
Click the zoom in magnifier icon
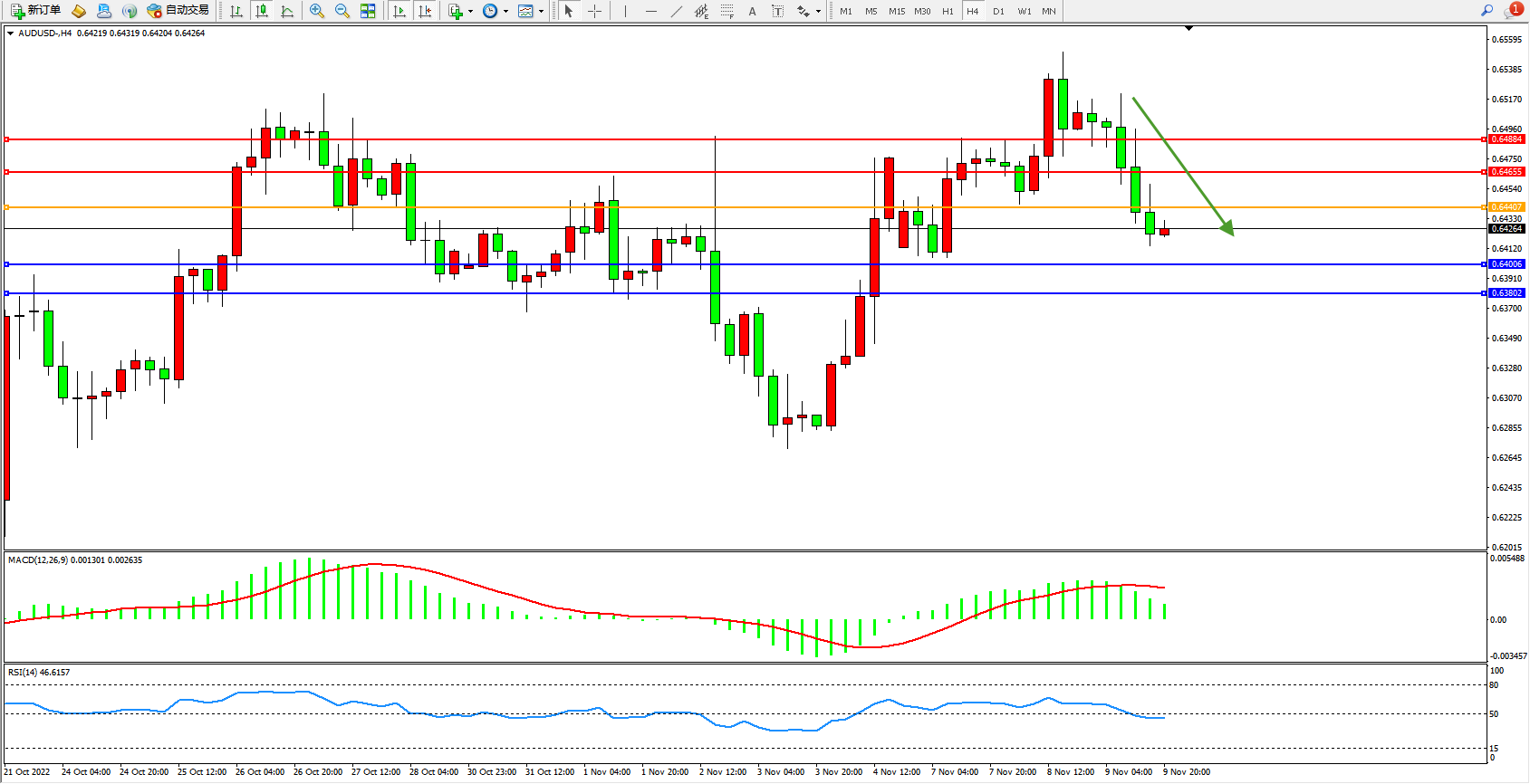click(316, 11)
